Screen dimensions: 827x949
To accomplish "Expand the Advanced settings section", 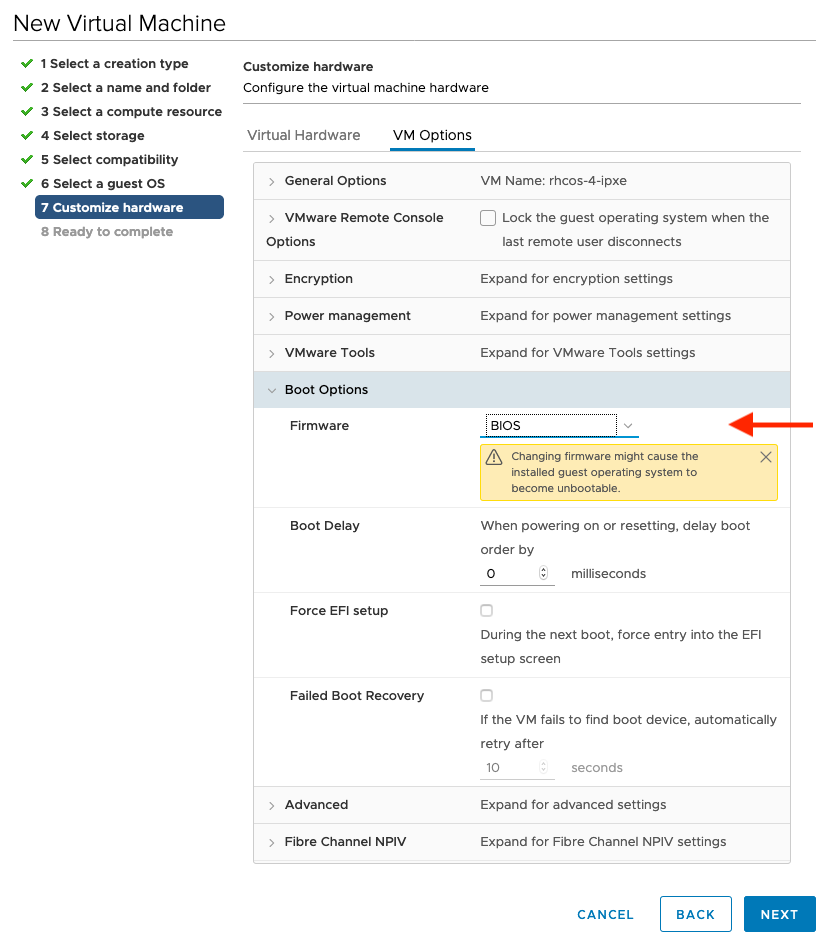I will [271, 805].
